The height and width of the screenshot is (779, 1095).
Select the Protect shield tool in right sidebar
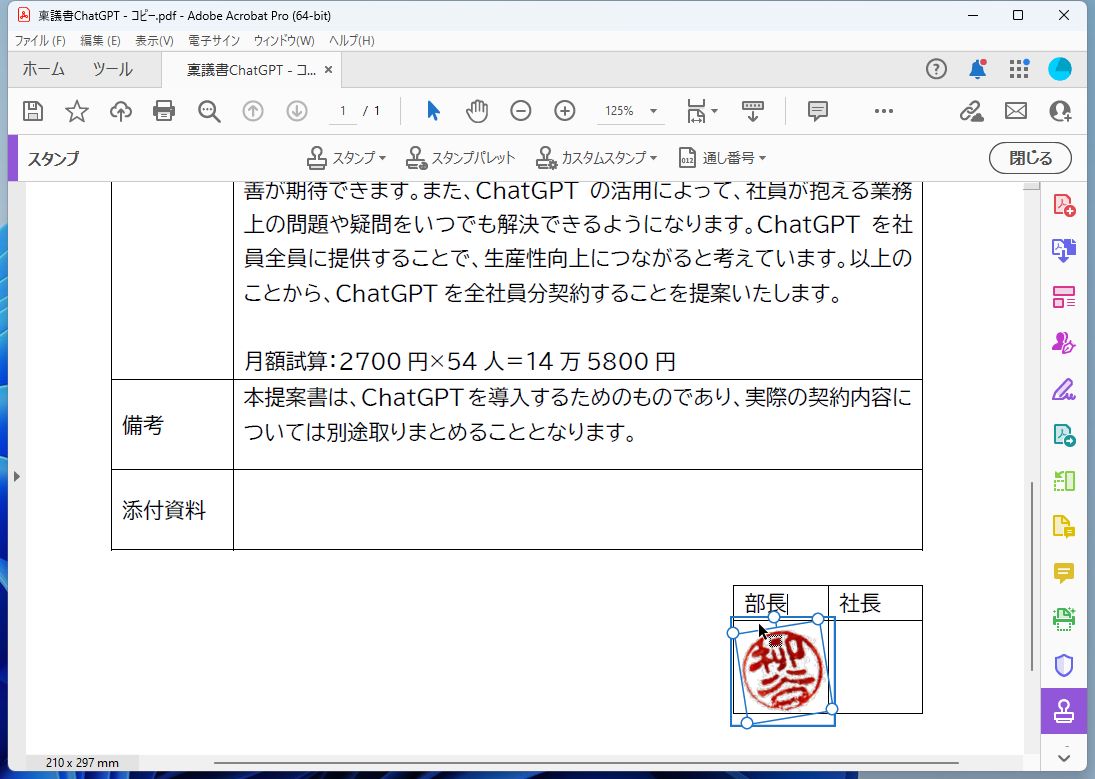[1063, 665]
